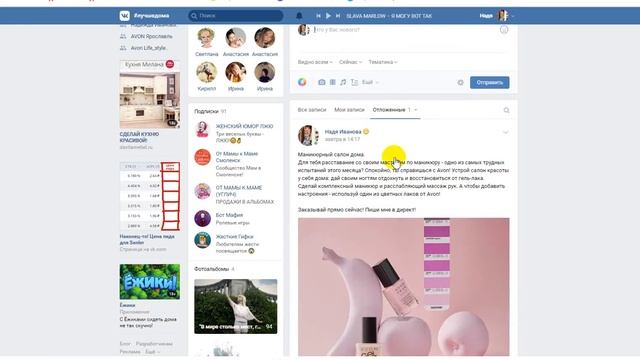Open the colorful poster background picker

[x=302, y=82]
